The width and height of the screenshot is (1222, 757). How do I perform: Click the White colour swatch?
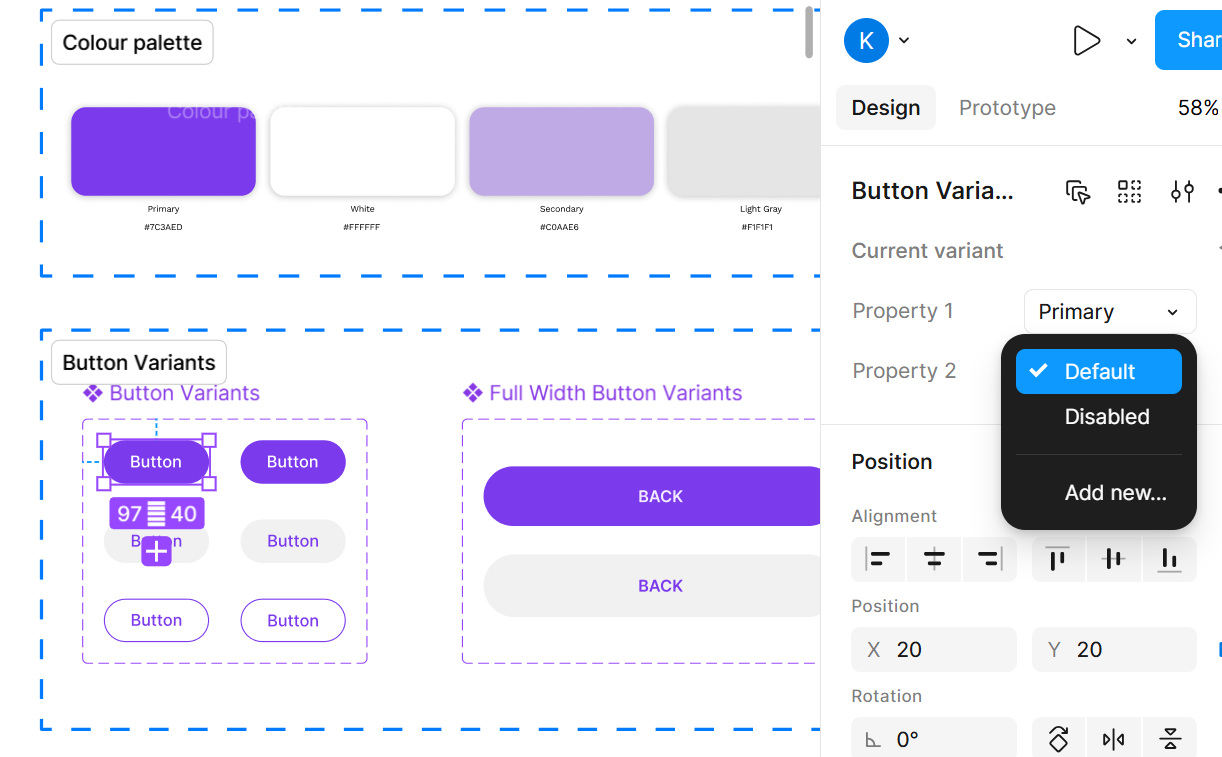pyautogui.click(x=363, y=152)
